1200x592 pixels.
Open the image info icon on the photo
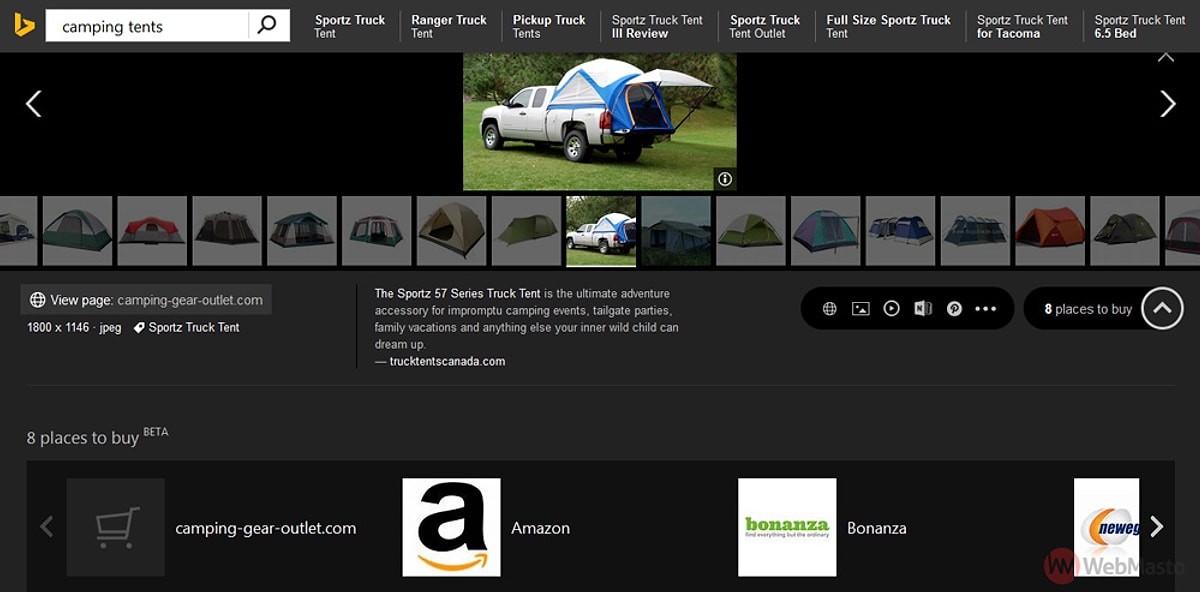coord(725,179)
